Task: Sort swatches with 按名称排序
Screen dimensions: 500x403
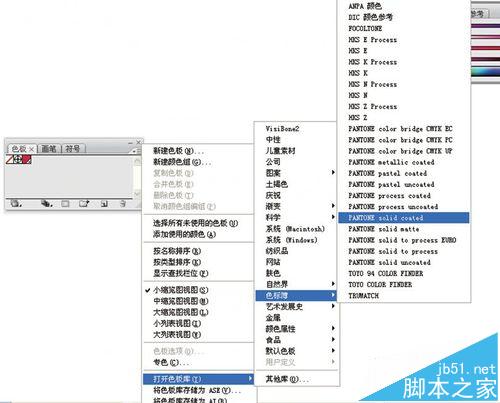Action: pyautogui.click(x=177, y=251)
